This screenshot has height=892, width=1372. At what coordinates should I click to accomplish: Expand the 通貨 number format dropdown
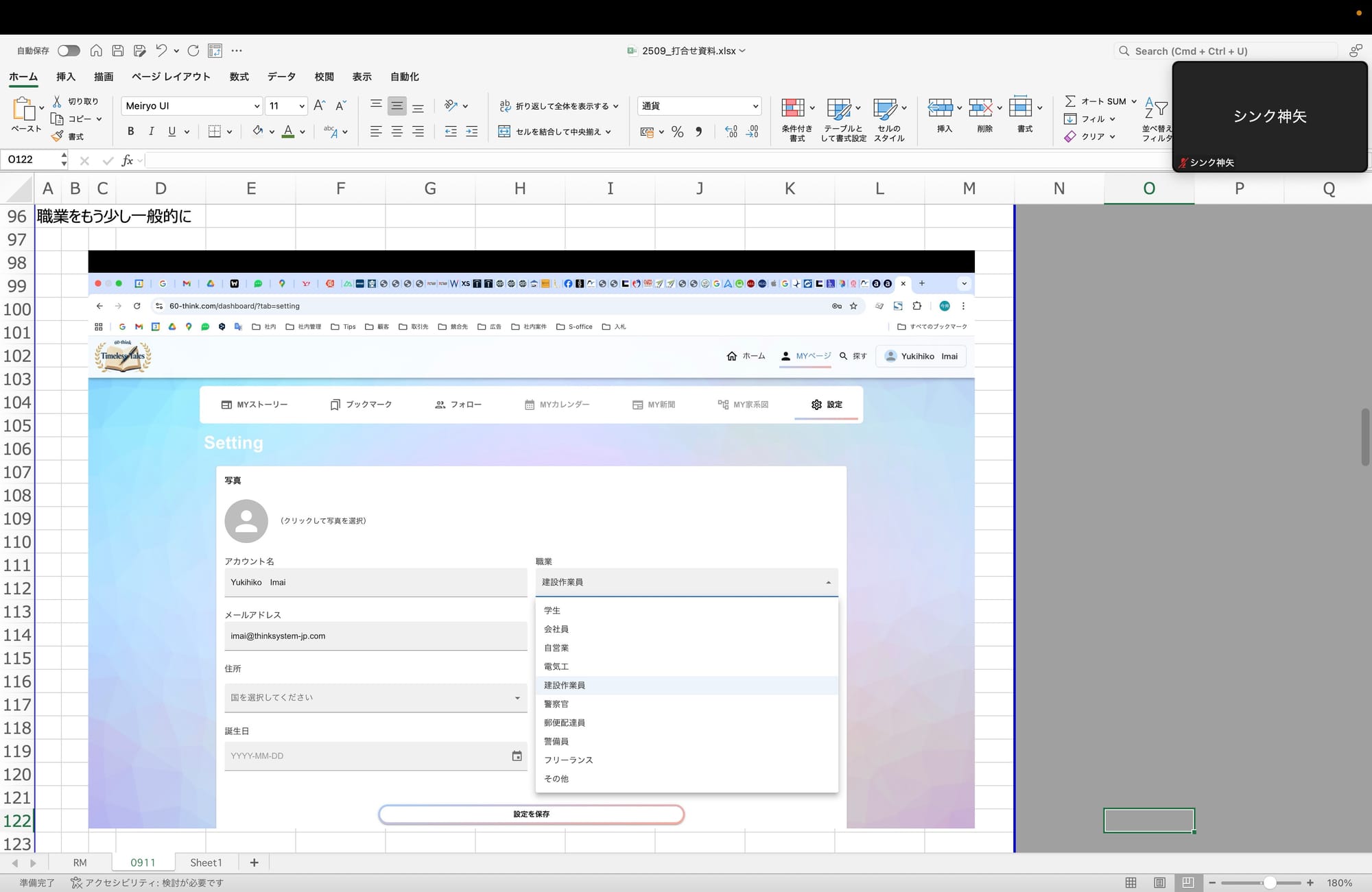pos(755,106)
